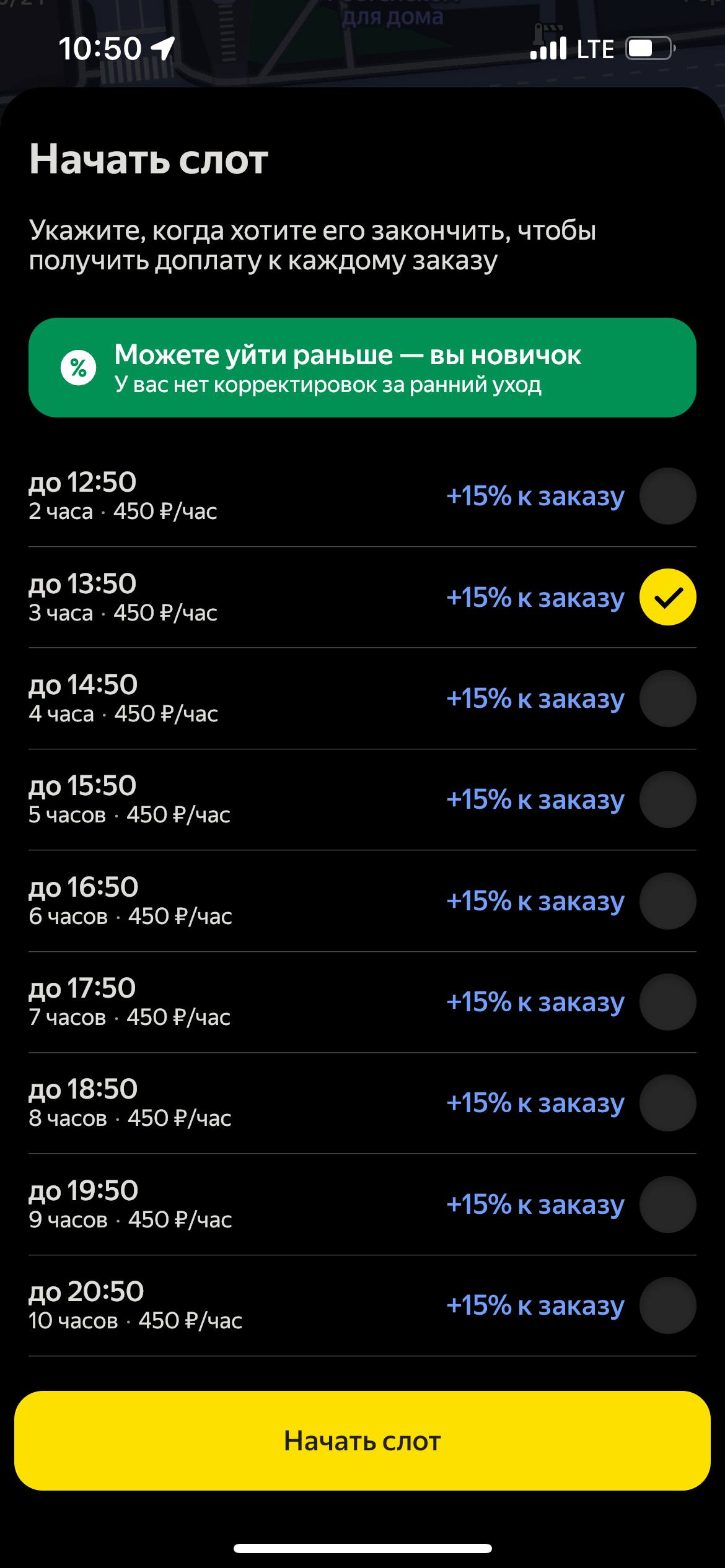725x1568 pixels.
Task: Choose the до 18:50 radio button
Action: coord(667,1103)
